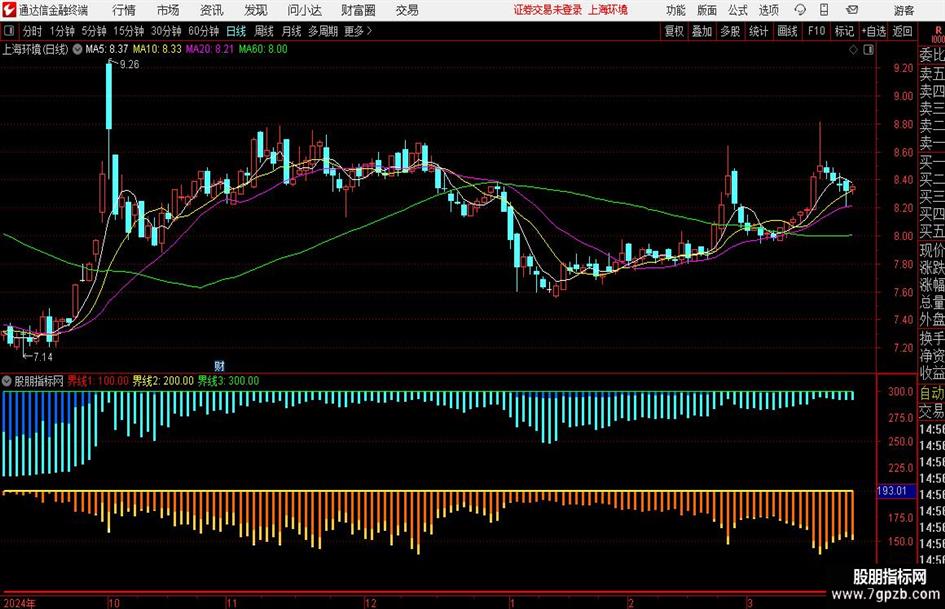Screen dimensions: 945x609
Task: Click the 自动 label in right panel
Action: tap(932, 393)
